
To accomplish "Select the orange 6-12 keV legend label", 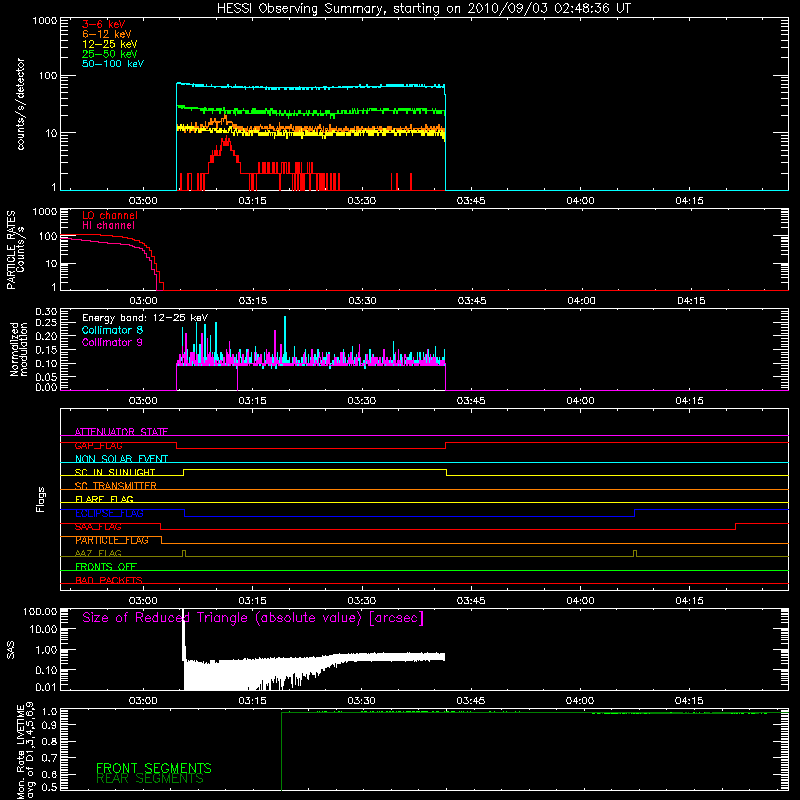I will tap(107, 34).
